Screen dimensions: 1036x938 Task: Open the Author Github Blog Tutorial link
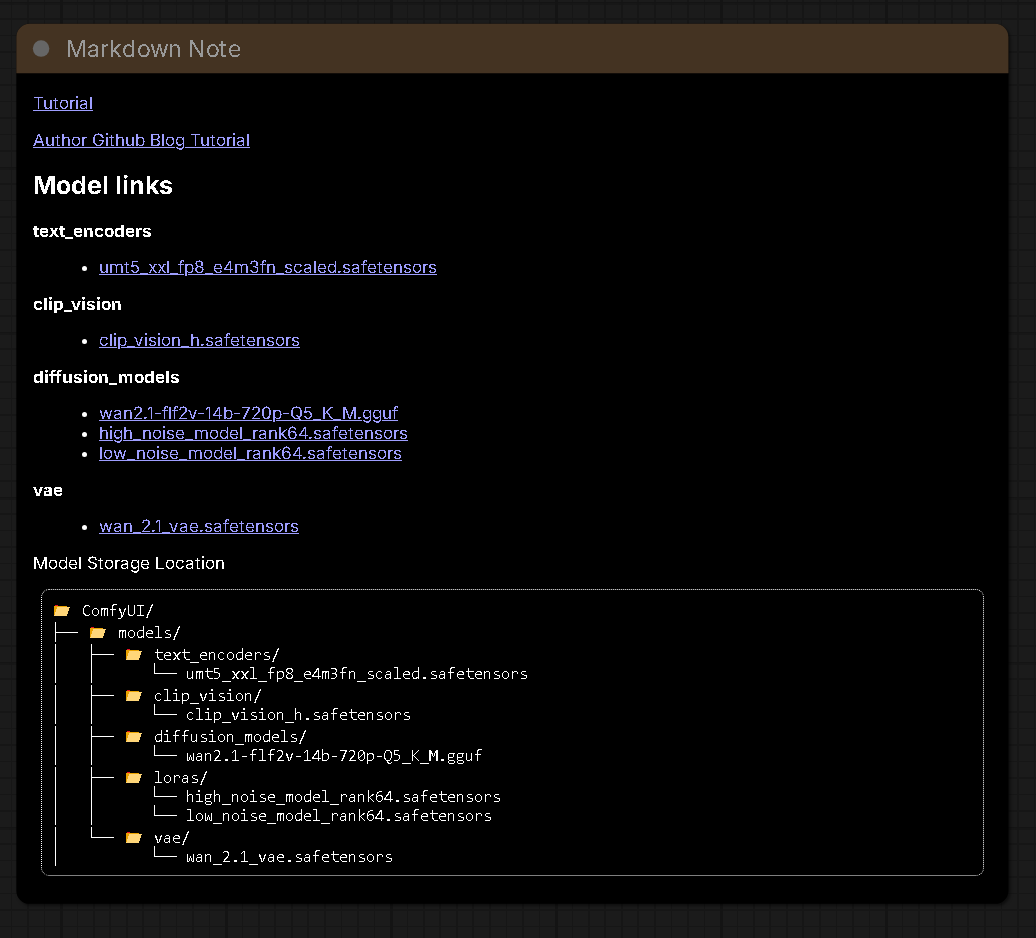141,140
